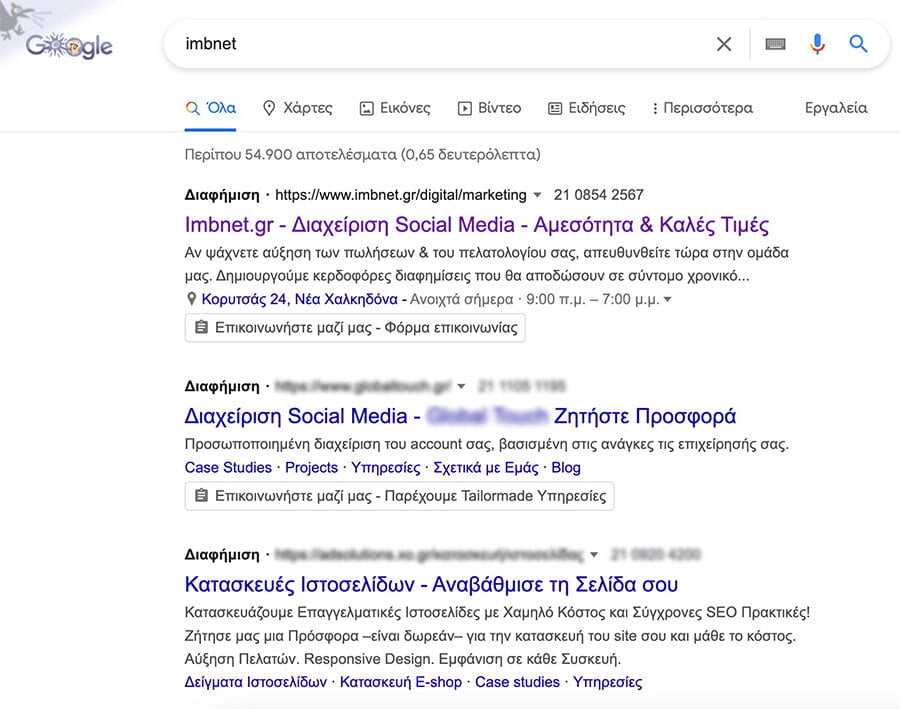Click the newspaper icon next to Ειδήσεις

554,107
